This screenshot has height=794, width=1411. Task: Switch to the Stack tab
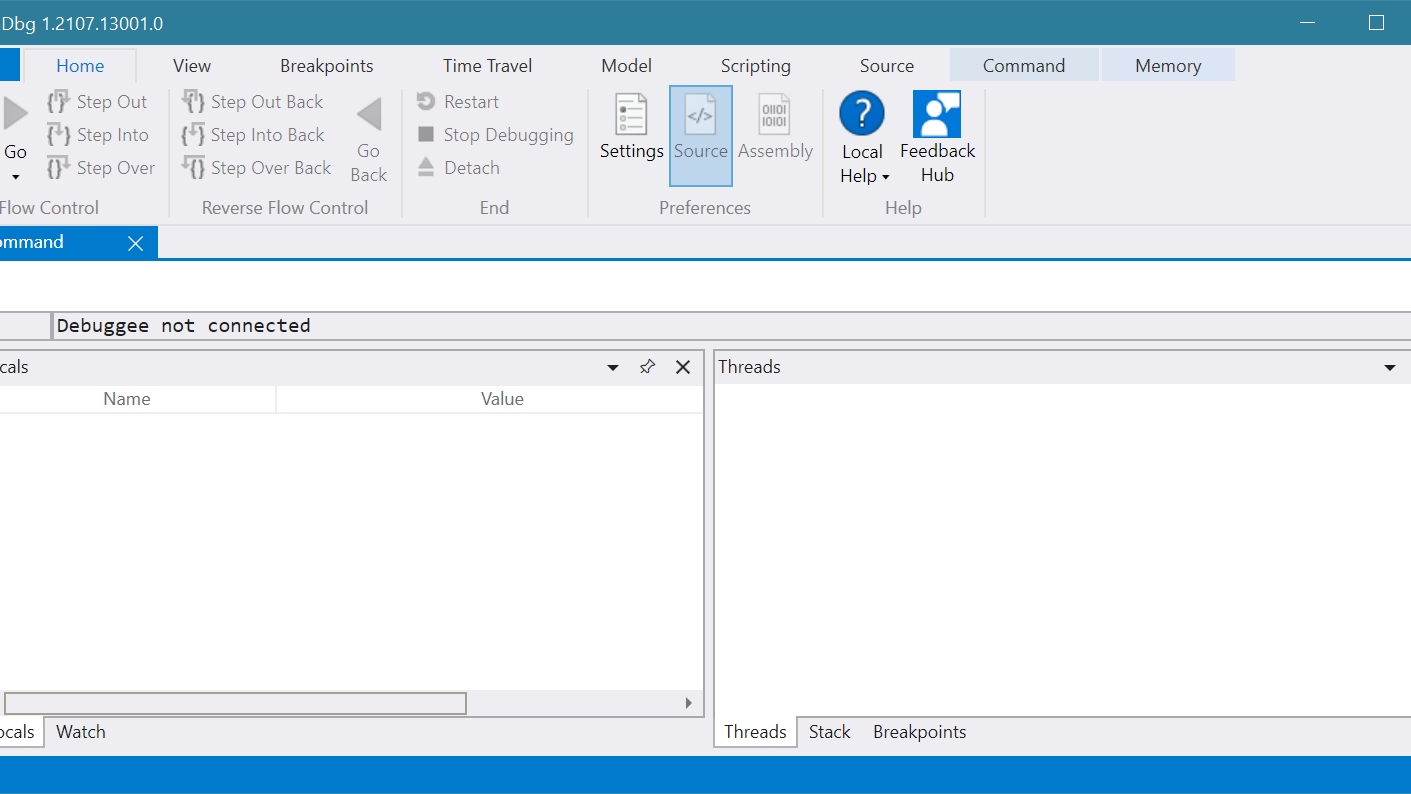(x=829, y=732)
